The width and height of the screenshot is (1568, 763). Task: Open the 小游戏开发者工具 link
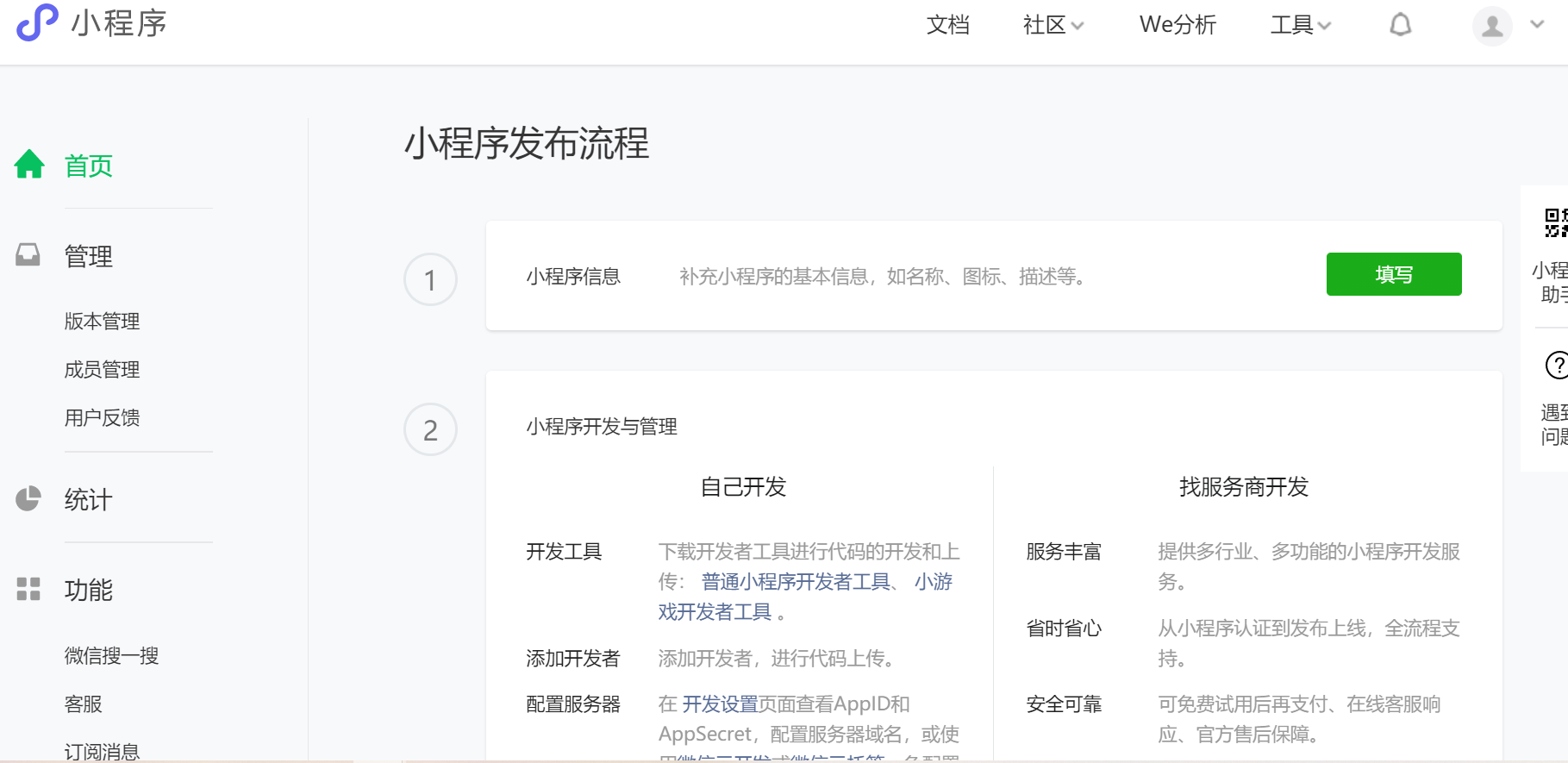[805, 597]
